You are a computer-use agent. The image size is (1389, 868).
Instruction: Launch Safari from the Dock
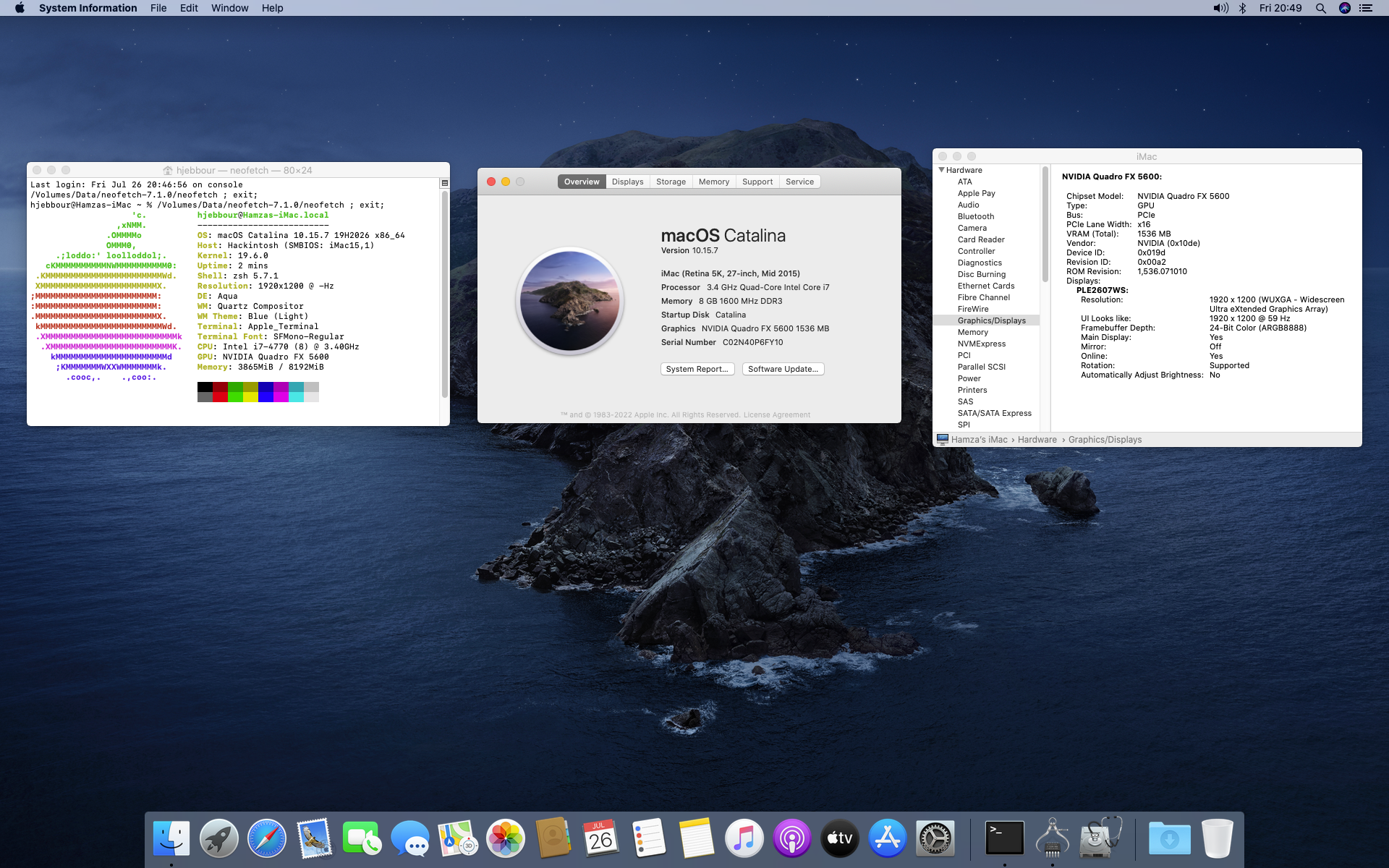point(266,838)
